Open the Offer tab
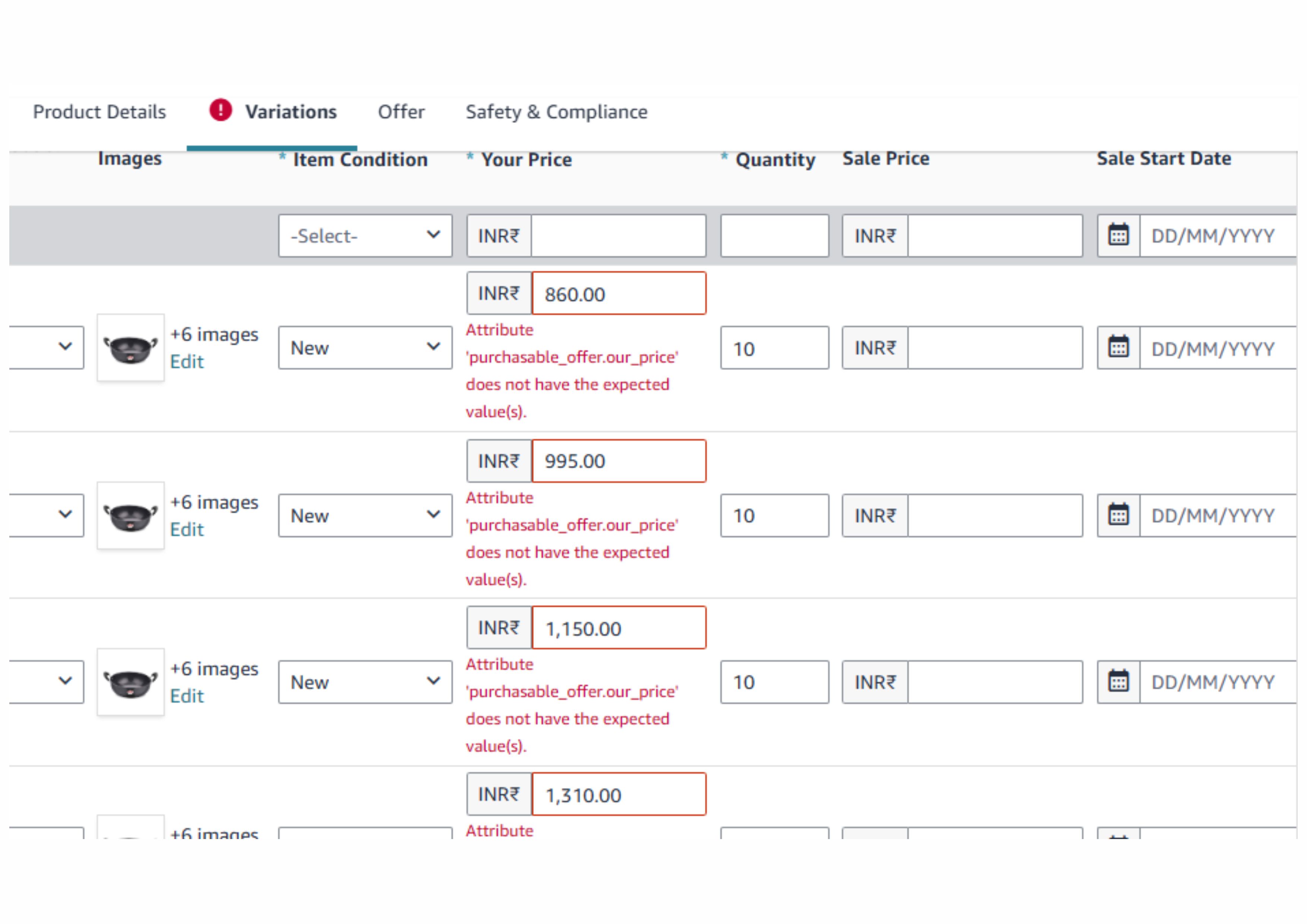Screen dimensions: 1307x924 (x=401, y=111)
